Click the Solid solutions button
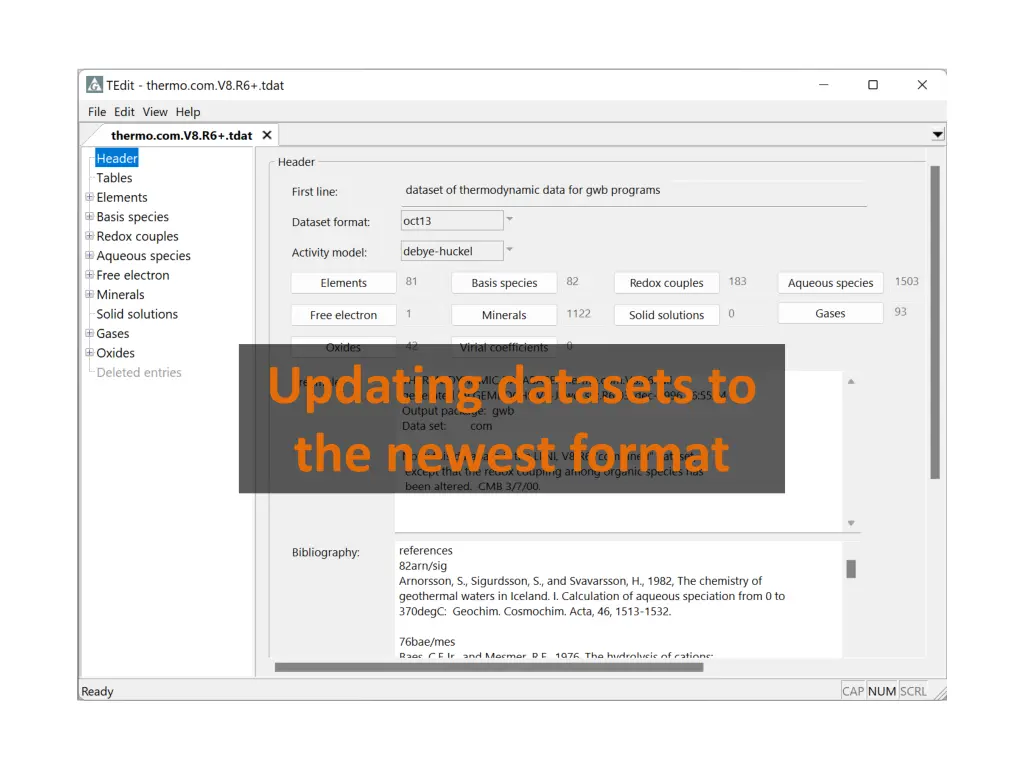 (666, 315)
